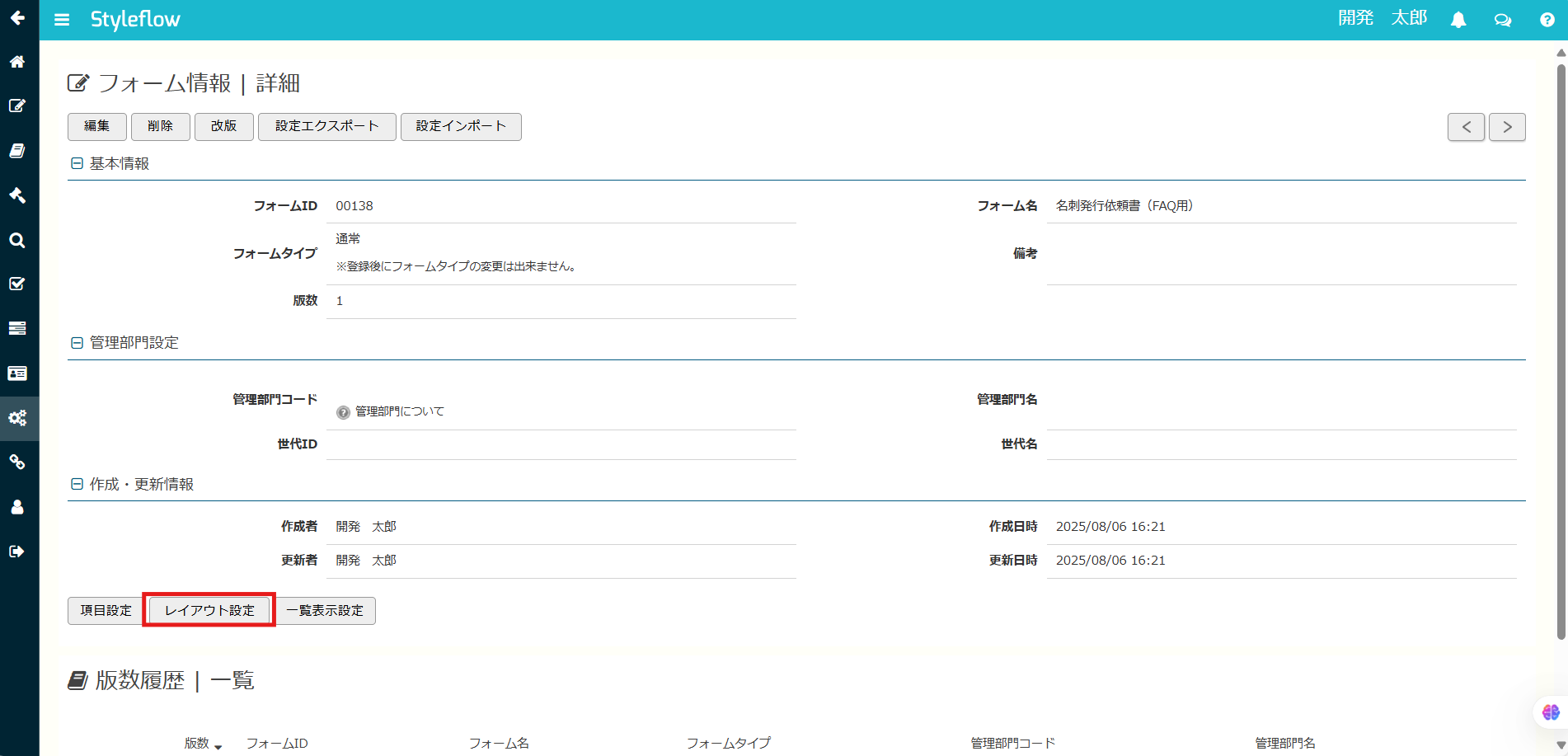Open 一覧表示設定 button
The width and height of the screenshot is (1568, 756).
(325, 611)
